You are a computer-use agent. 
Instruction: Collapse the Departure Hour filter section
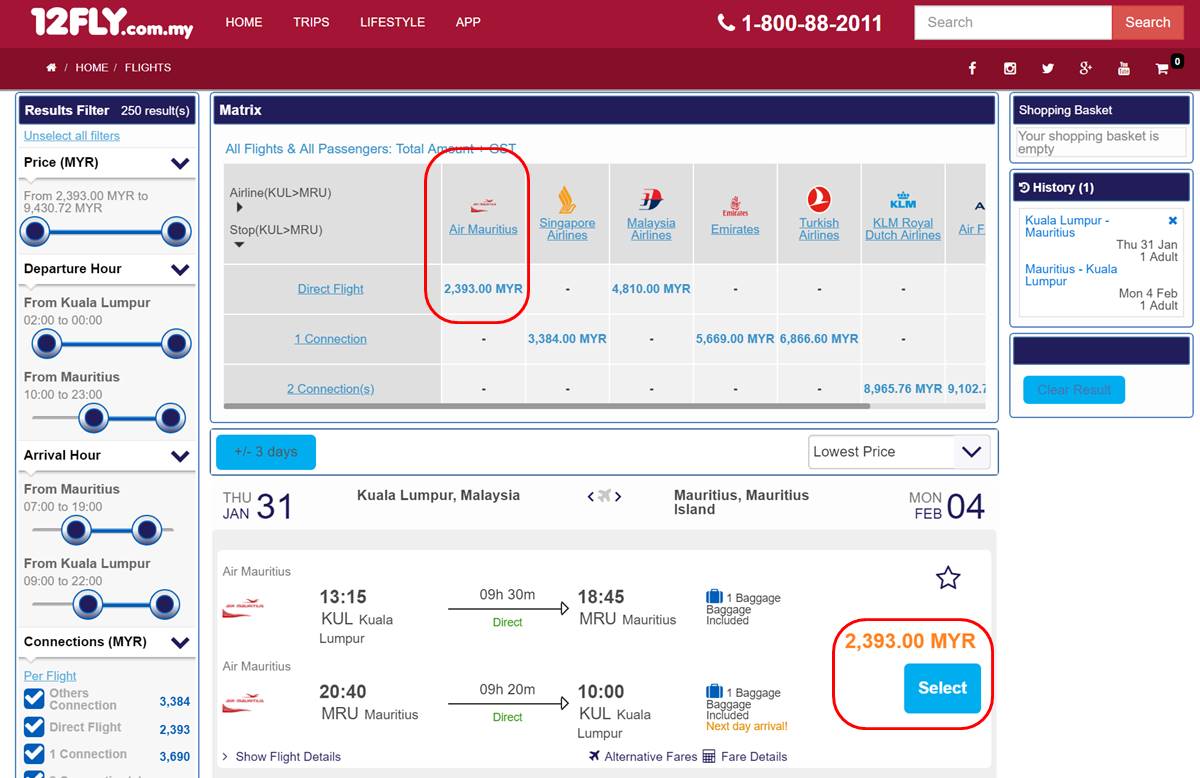pos(180,269)
